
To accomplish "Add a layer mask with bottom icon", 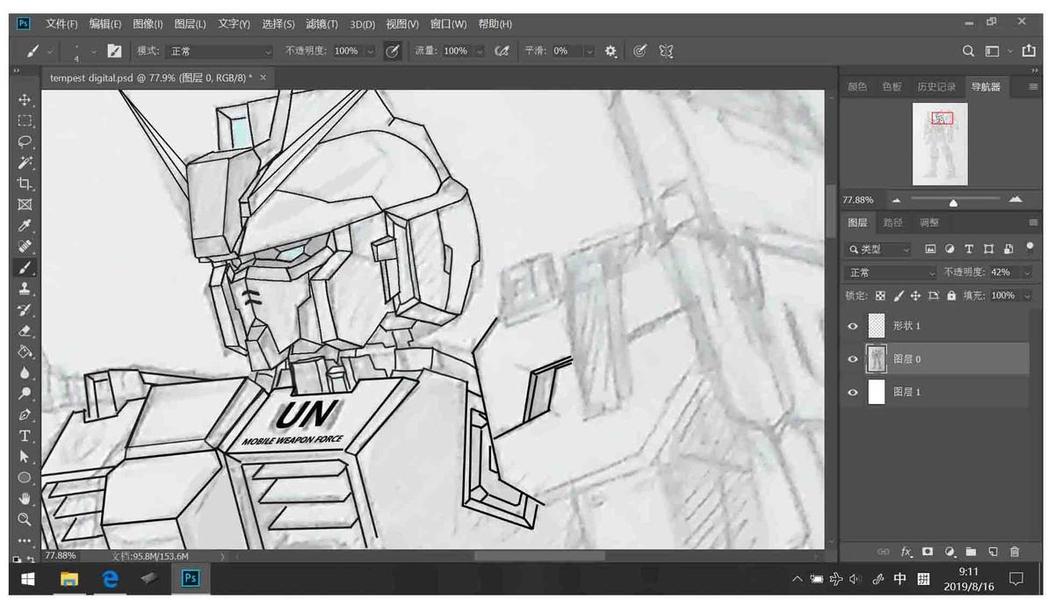I will point(928,552).
